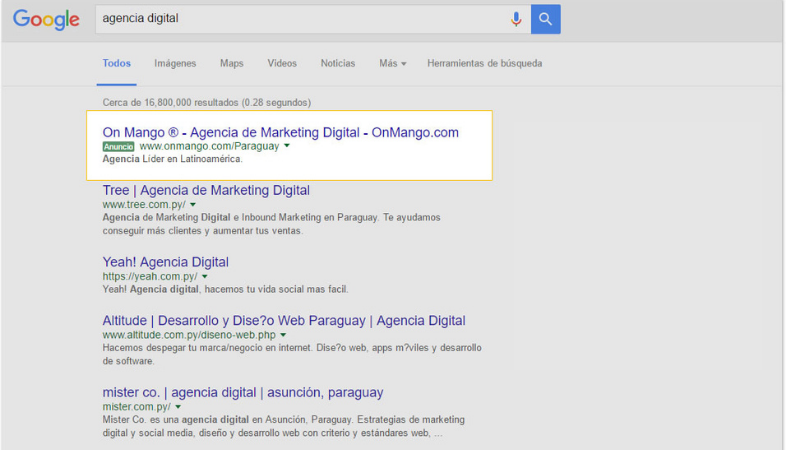Click the www.altitude.com.py/diseno-web.php URL
This screenshot has width=786, height=450.
pos(189,335)
